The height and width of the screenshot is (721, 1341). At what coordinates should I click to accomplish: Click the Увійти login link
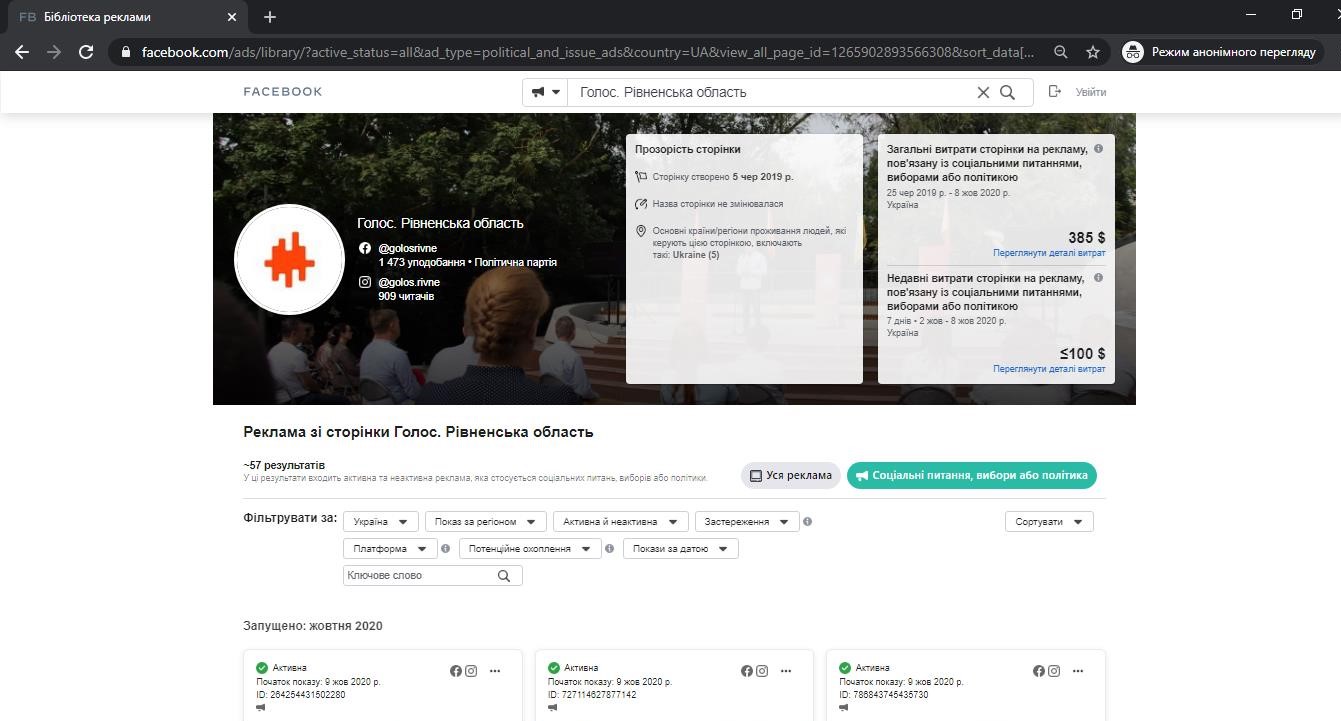click(x=1091, y=92)
